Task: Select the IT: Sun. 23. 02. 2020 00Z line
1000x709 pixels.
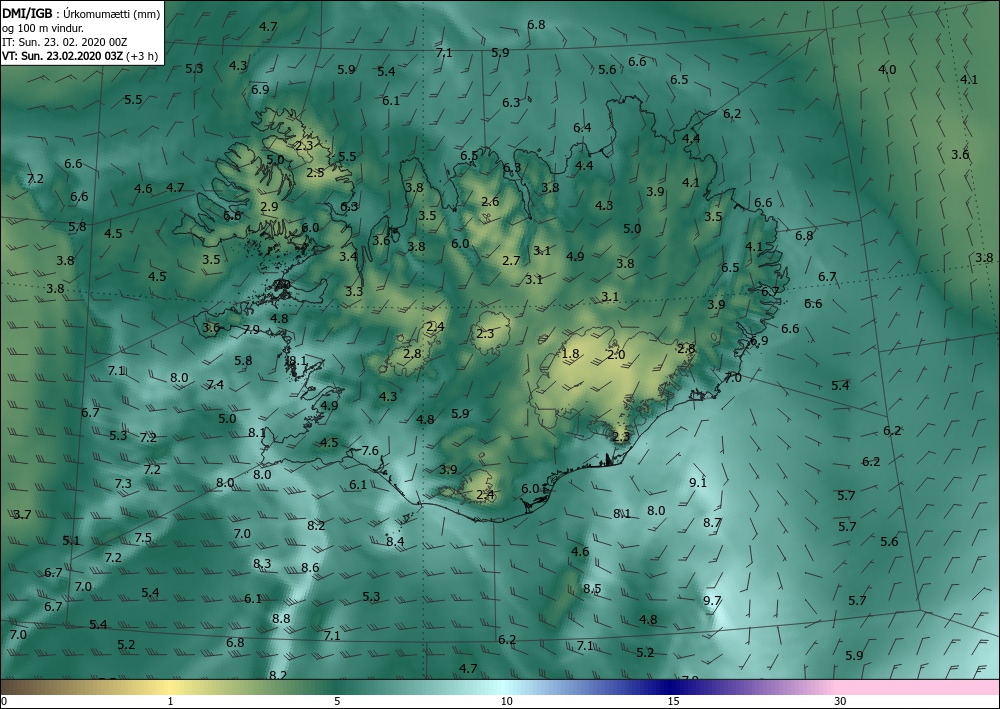Action: (x=65, y=42)
